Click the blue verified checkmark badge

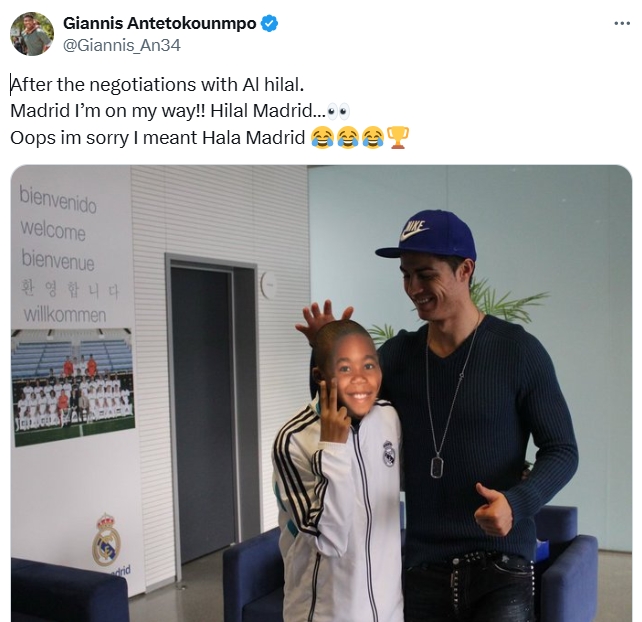click(269, 23)
